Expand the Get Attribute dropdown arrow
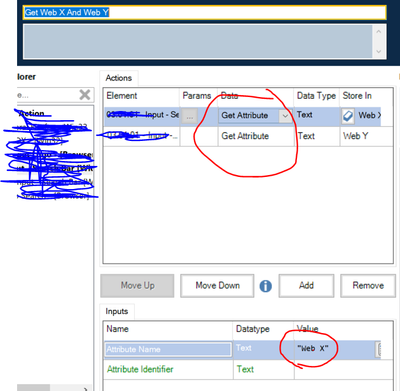This screenshot has width=400, height=391. click(285, 116)
